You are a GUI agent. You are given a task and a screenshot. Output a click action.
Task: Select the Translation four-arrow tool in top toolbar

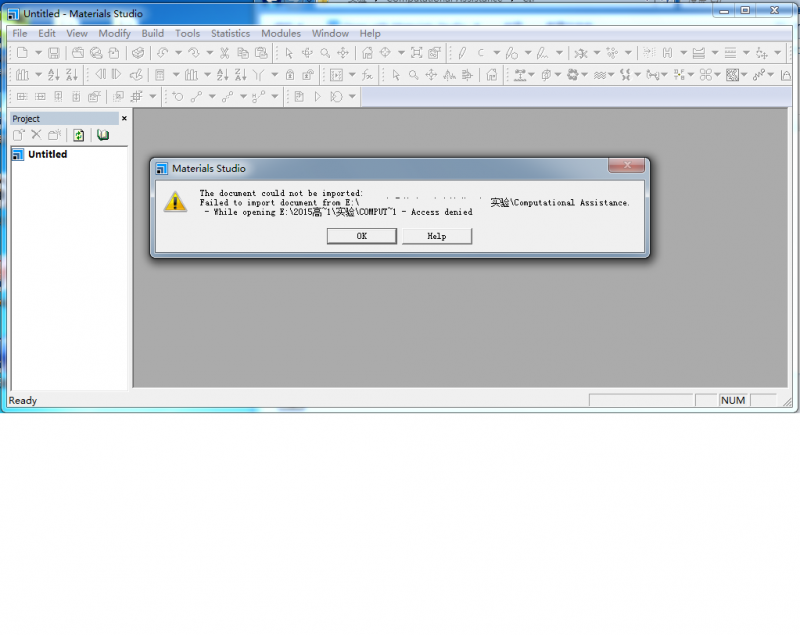(x=343, y=53)
